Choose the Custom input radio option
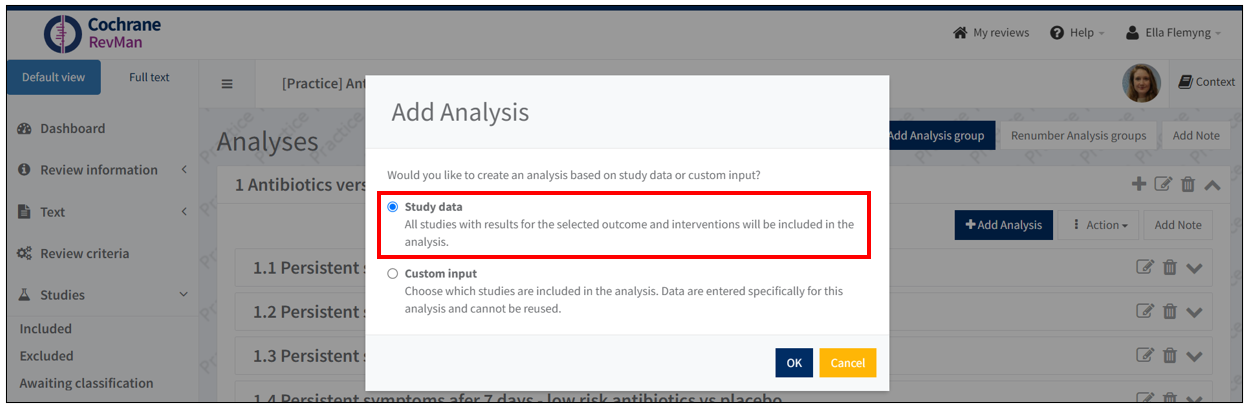 click(x=393, y=273)
